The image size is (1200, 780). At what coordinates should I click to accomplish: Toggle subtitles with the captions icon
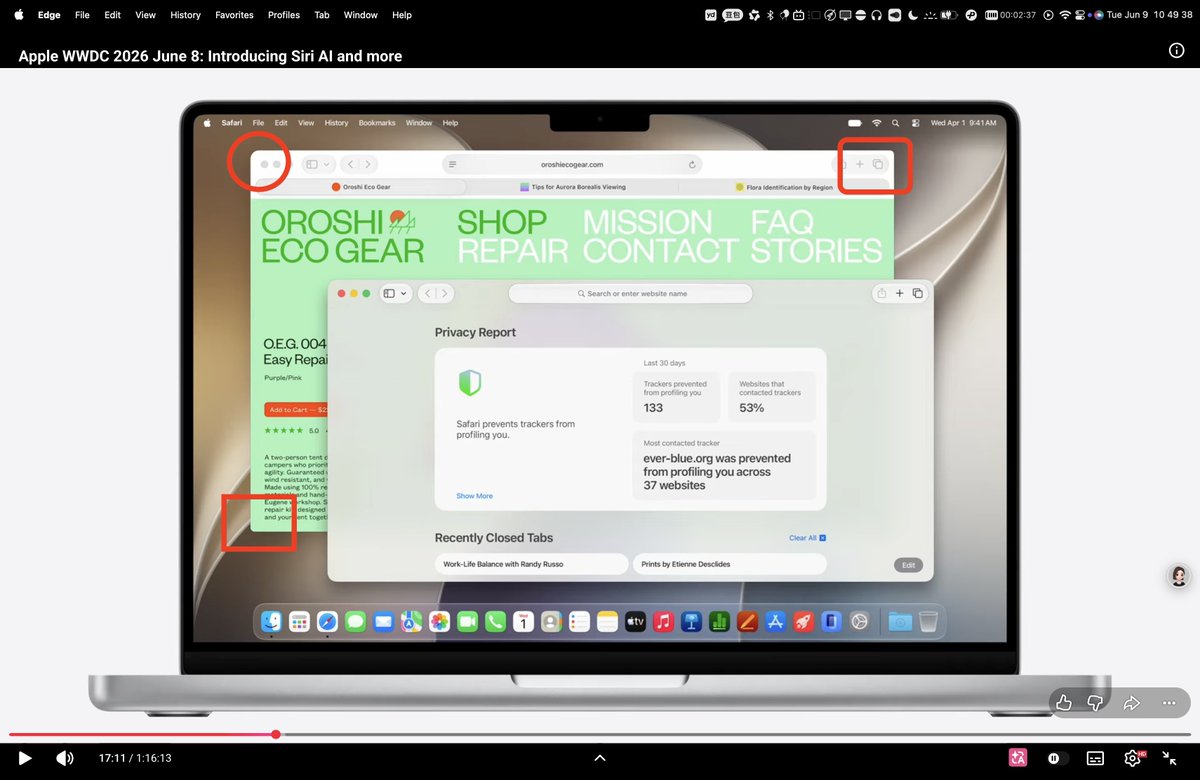click(x=1095, y=758)
